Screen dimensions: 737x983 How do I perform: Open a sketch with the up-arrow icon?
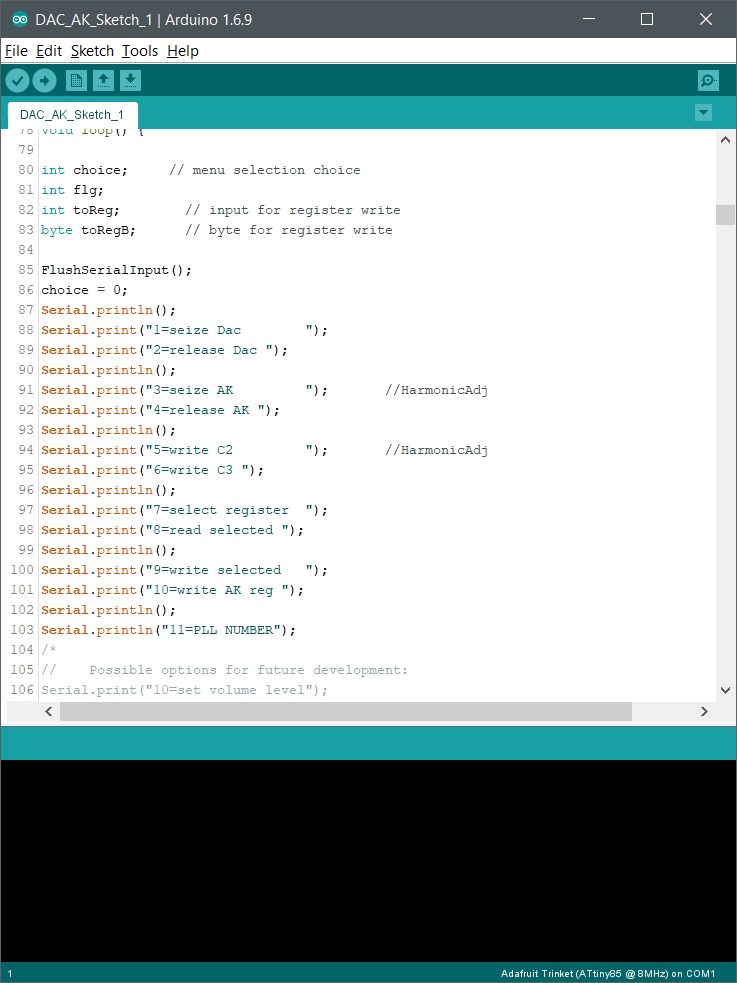103,80
